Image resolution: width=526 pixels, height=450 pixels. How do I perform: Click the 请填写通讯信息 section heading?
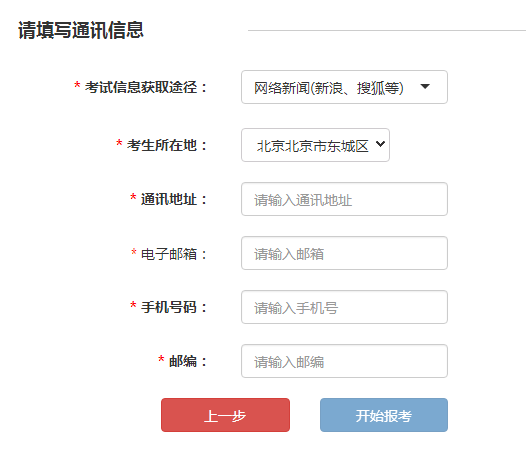click(x=81, y=30)
